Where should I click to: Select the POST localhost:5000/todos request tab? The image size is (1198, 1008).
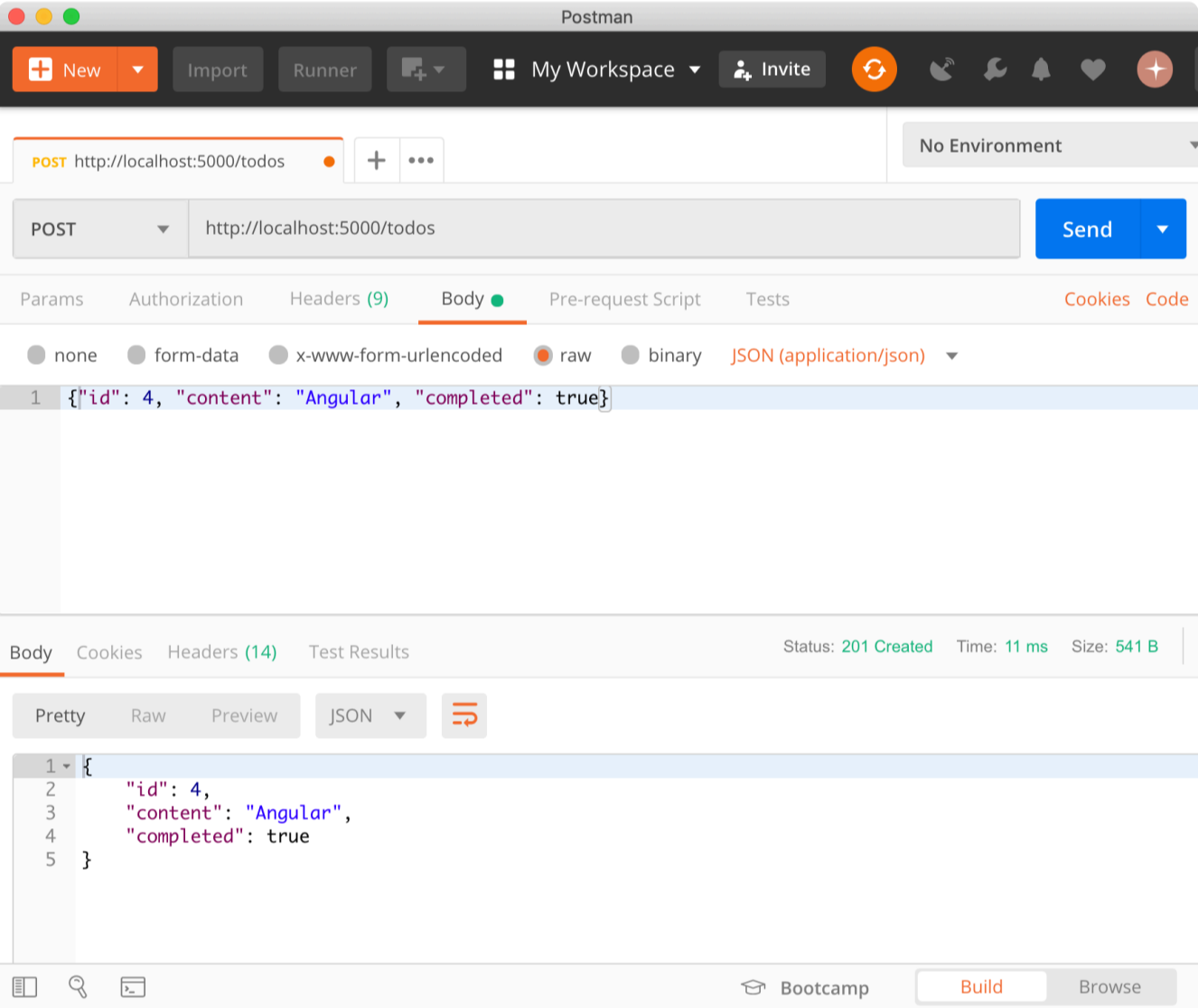(178, 161)
